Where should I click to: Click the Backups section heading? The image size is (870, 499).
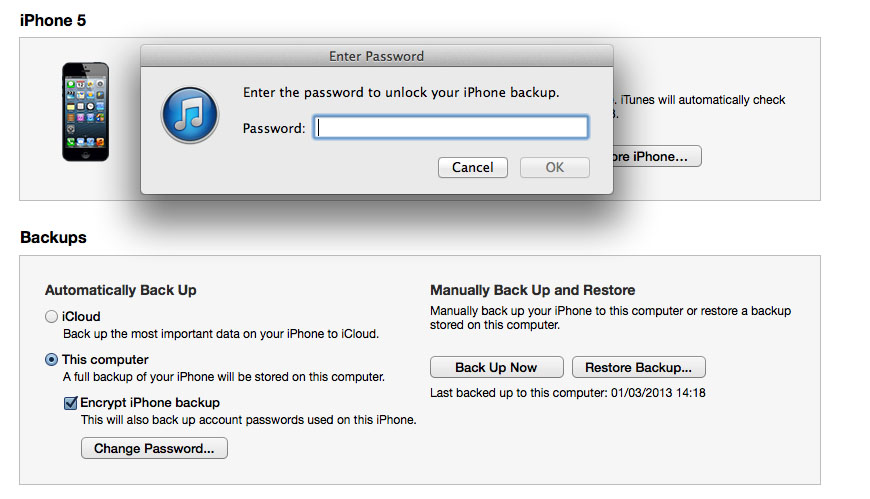(x=53, y=237)
